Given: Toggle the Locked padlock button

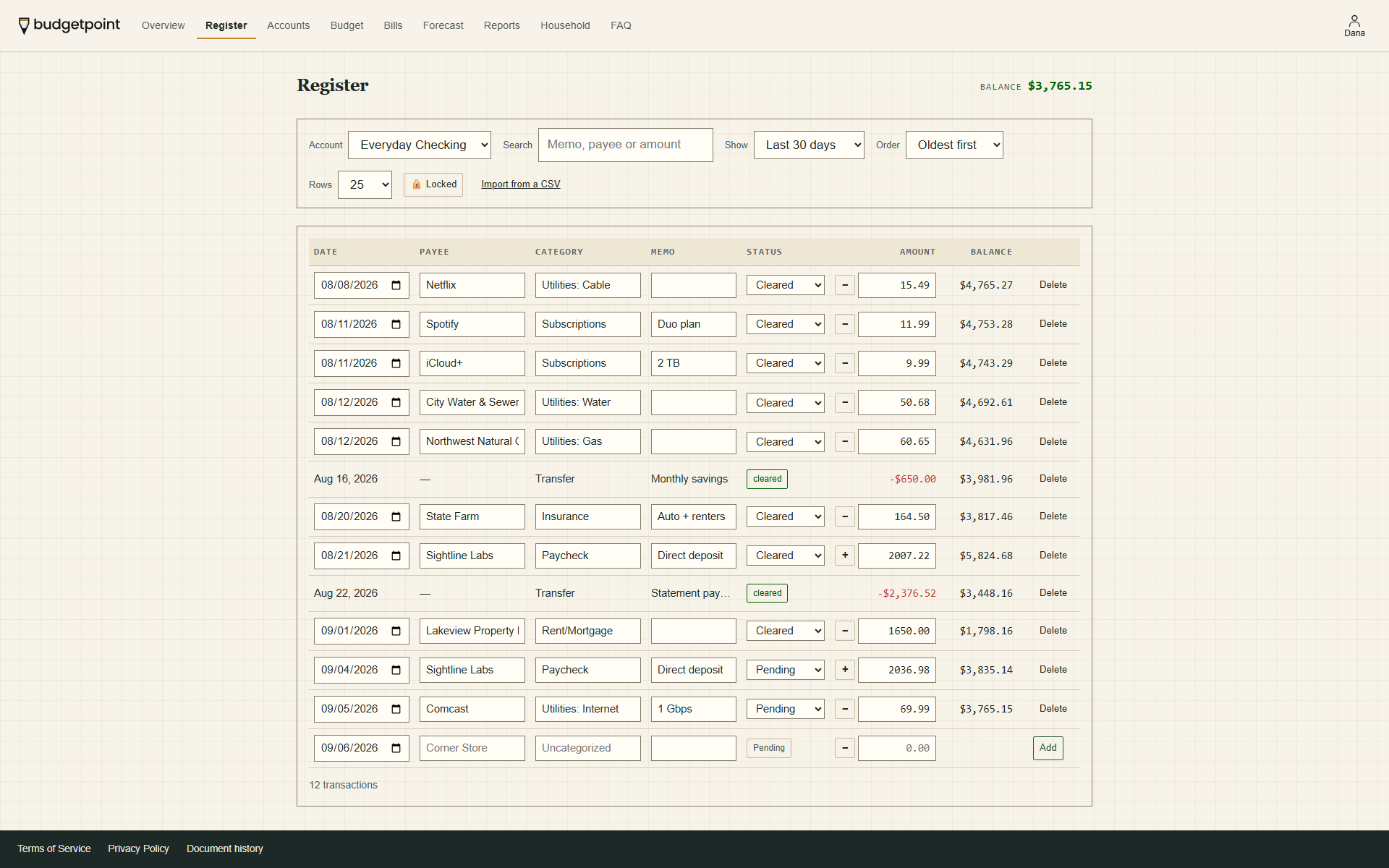Looking at the screenshot, I should 433,184.
